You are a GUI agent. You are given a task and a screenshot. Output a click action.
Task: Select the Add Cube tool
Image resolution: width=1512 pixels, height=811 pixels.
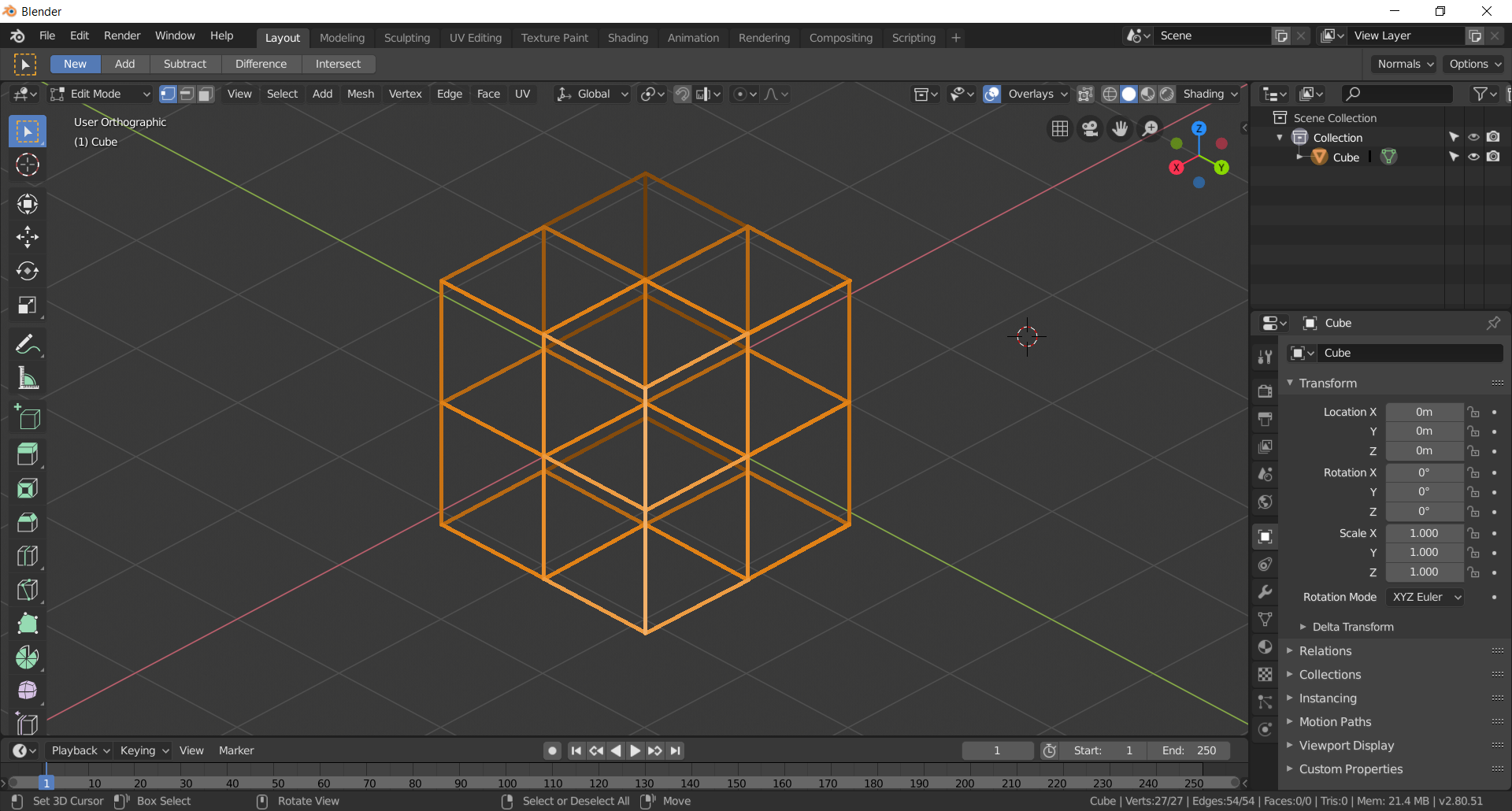tap(28, 417)
